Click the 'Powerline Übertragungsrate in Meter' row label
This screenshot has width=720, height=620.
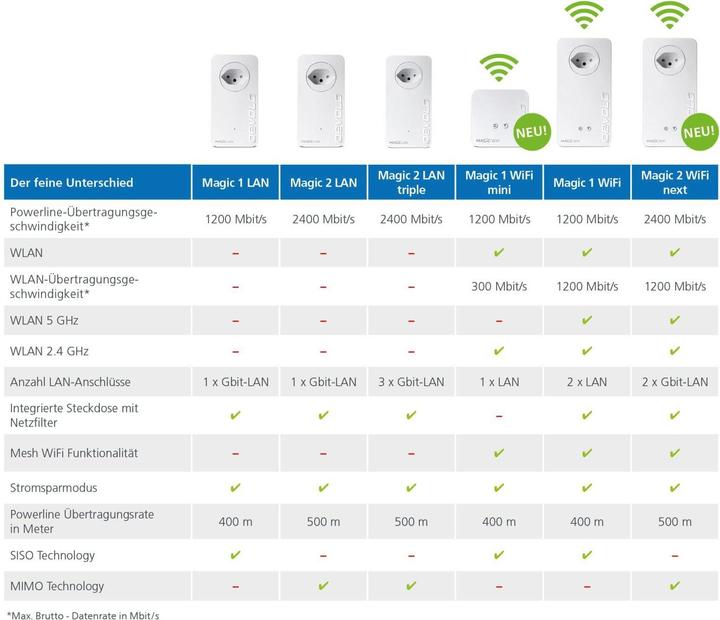(82, 521)
